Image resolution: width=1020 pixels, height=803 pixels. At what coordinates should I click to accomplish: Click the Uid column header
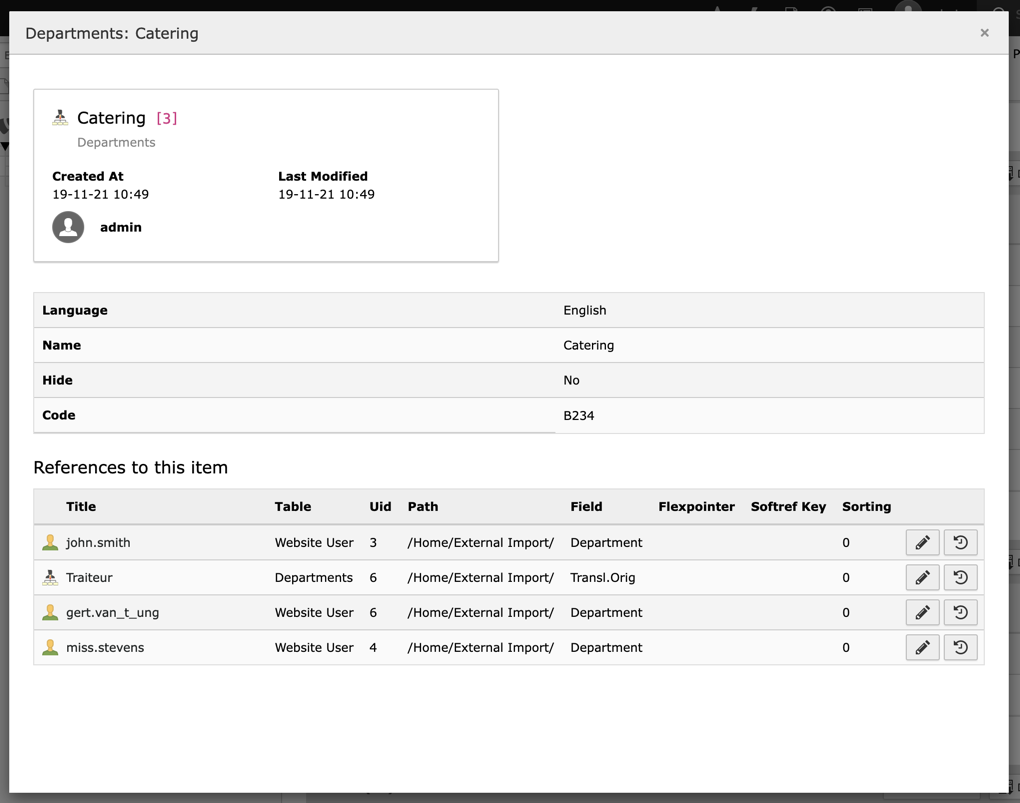380,507
